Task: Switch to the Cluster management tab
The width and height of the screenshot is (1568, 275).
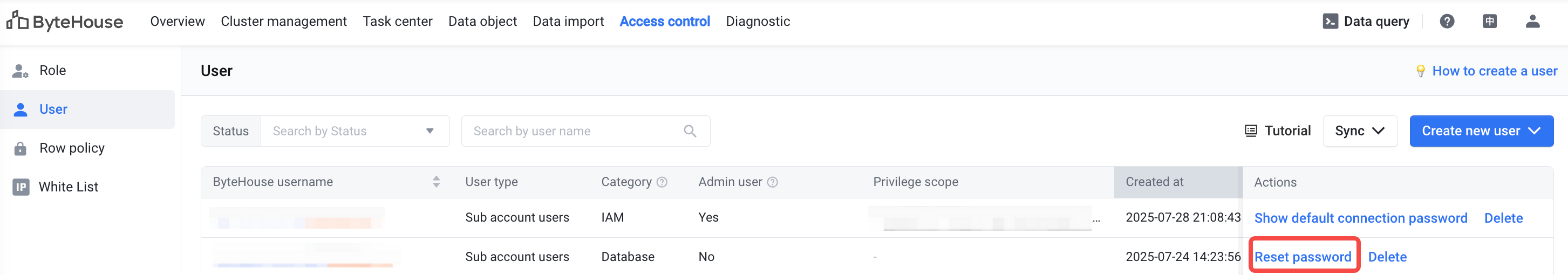Action: pyautogui.click(x=284, y=21)
